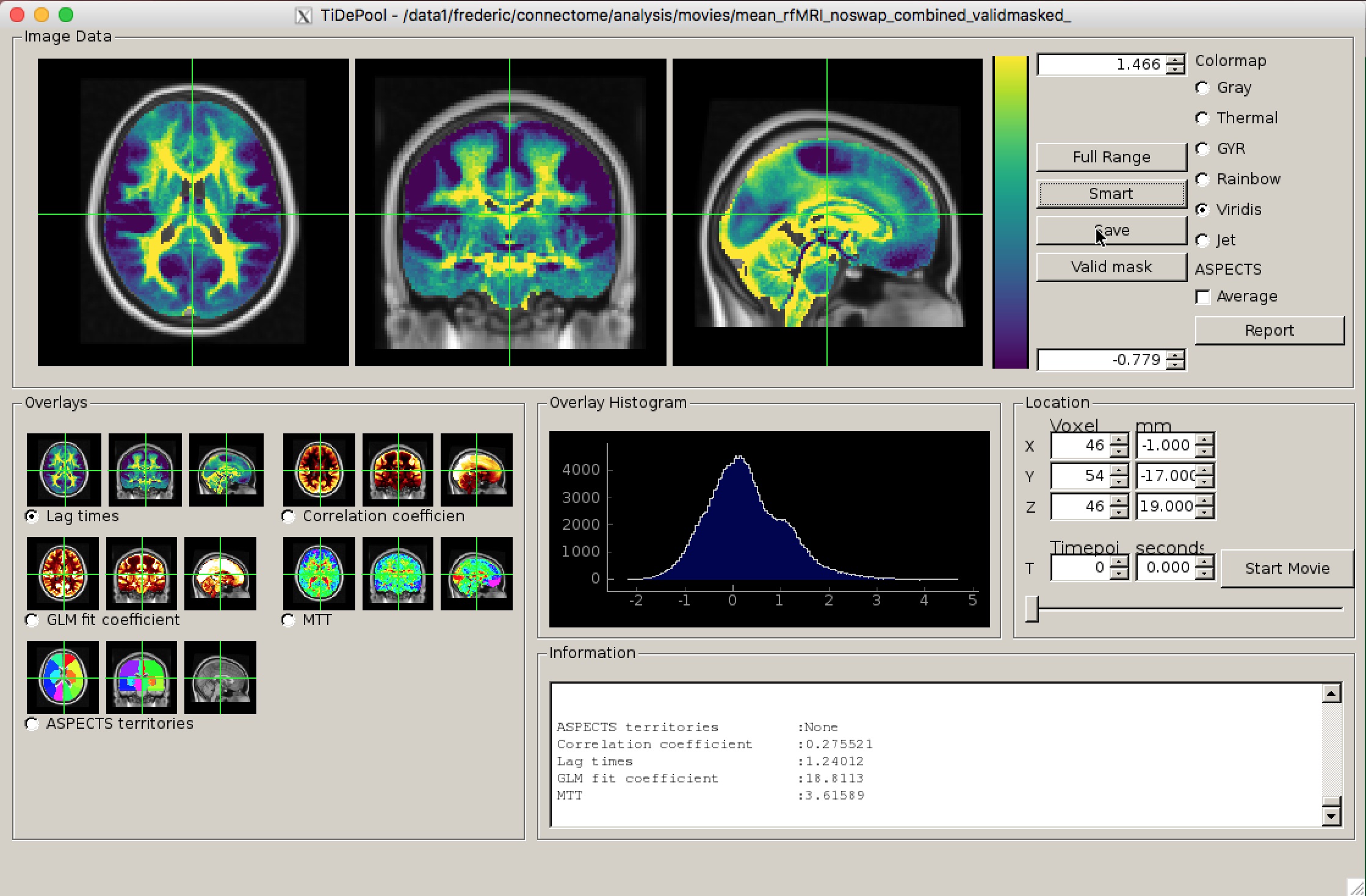The height and width of the screenshot is (896, 1366).
Task: Click the Valid mask button
Action: coord(1111,267)
